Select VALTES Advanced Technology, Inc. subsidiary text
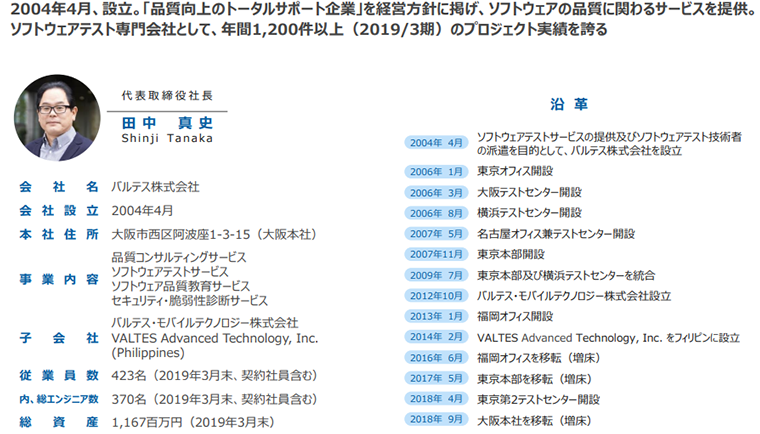The width and height of the screenshot is (760, 434). click(215, 338)
